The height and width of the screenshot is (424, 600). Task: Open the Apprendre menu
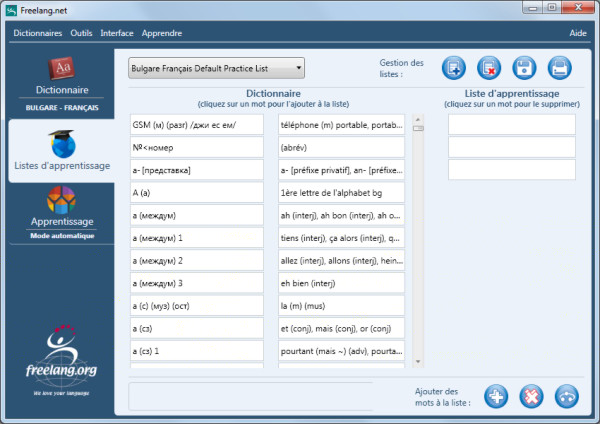162,33
